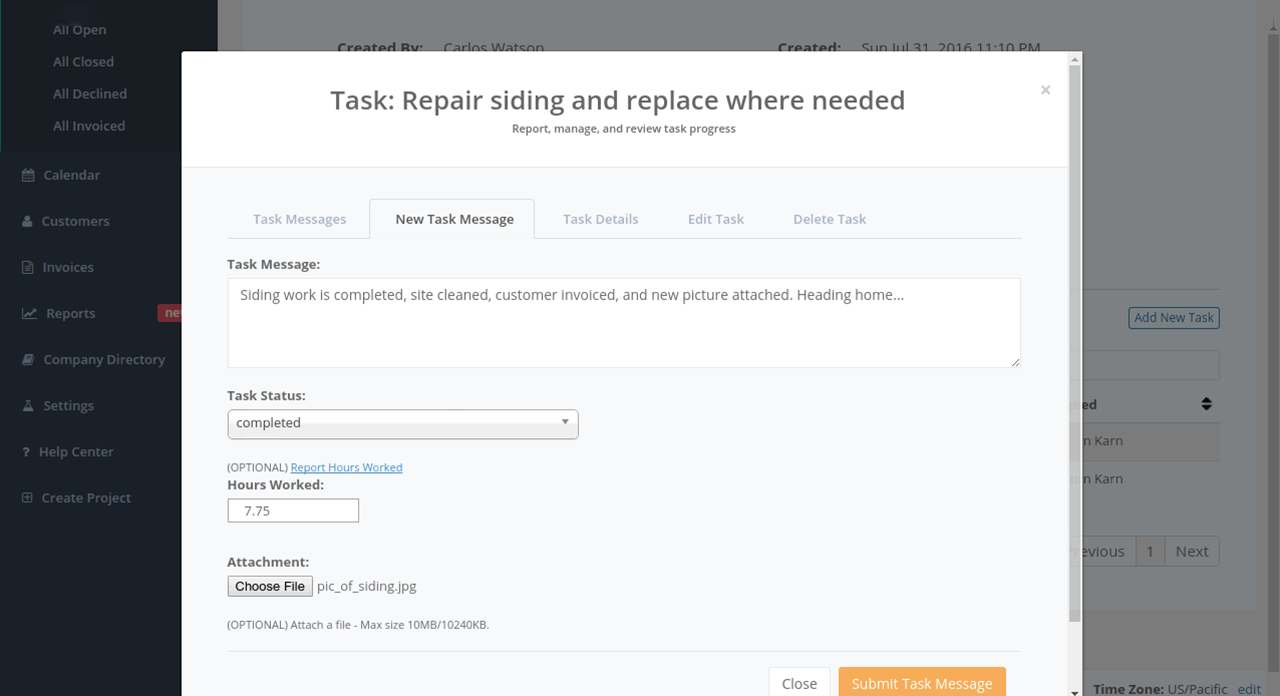Click scrollbar down arrow in the dialog
Viewport: 1280px width, 696px height.
click(1075, 691)
